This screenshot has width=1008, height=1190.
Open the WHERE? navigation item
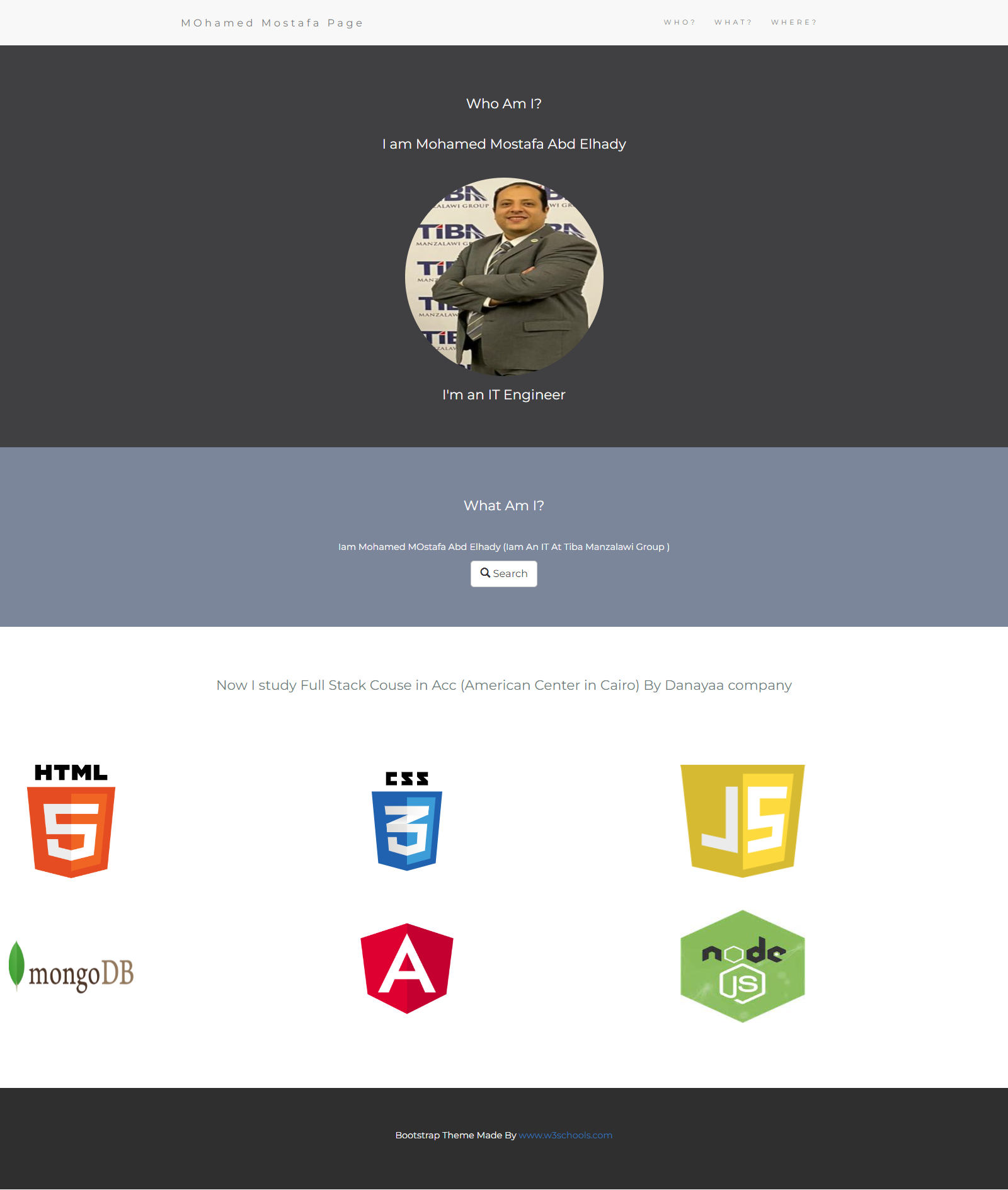(794, 23)
